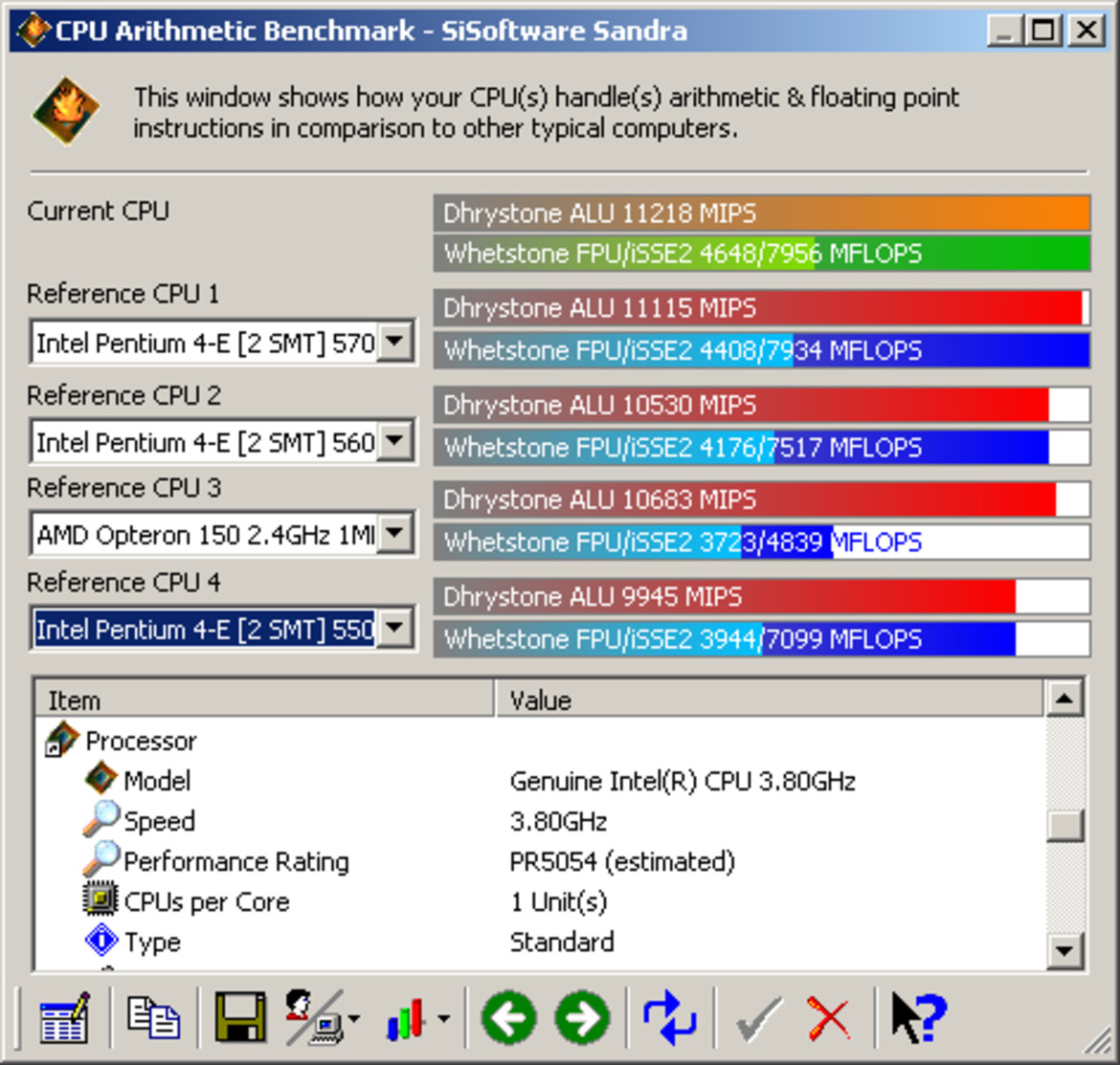1120x1065 pixels.
Task: Click the Value column header
Action: pos(770,699)
